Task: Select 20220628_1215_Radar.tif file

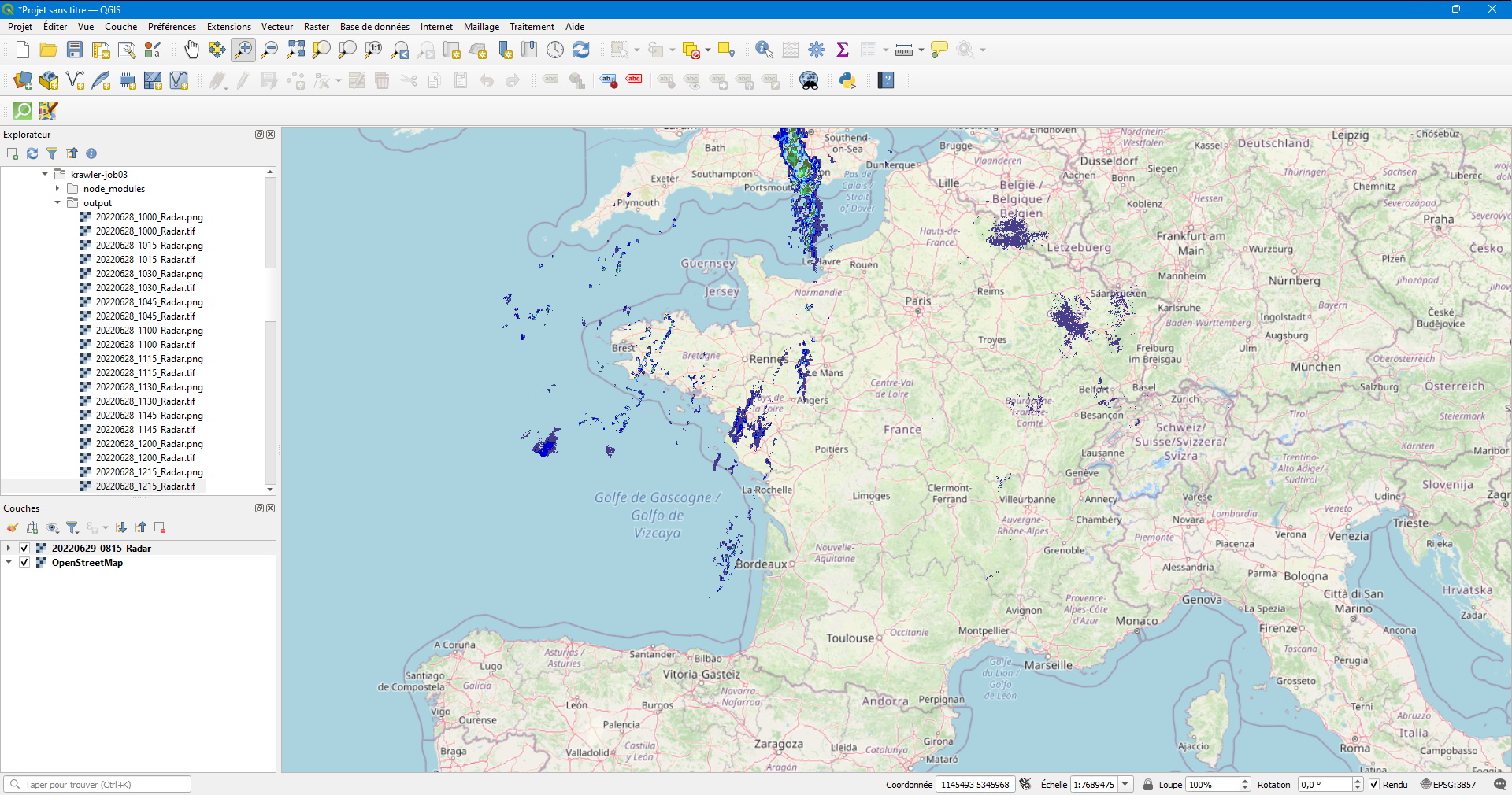Action: click(x=145, y=486)
